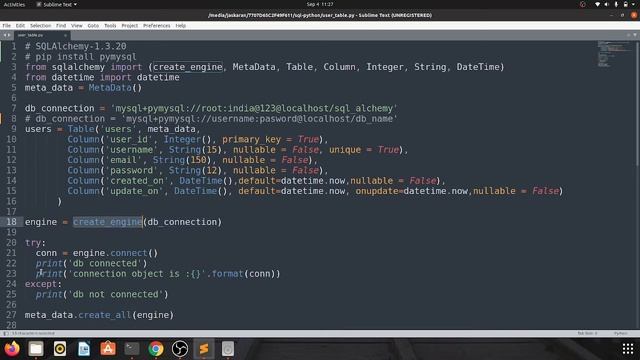Open the Help menu

pyautogui.click(x=180, y=25)
